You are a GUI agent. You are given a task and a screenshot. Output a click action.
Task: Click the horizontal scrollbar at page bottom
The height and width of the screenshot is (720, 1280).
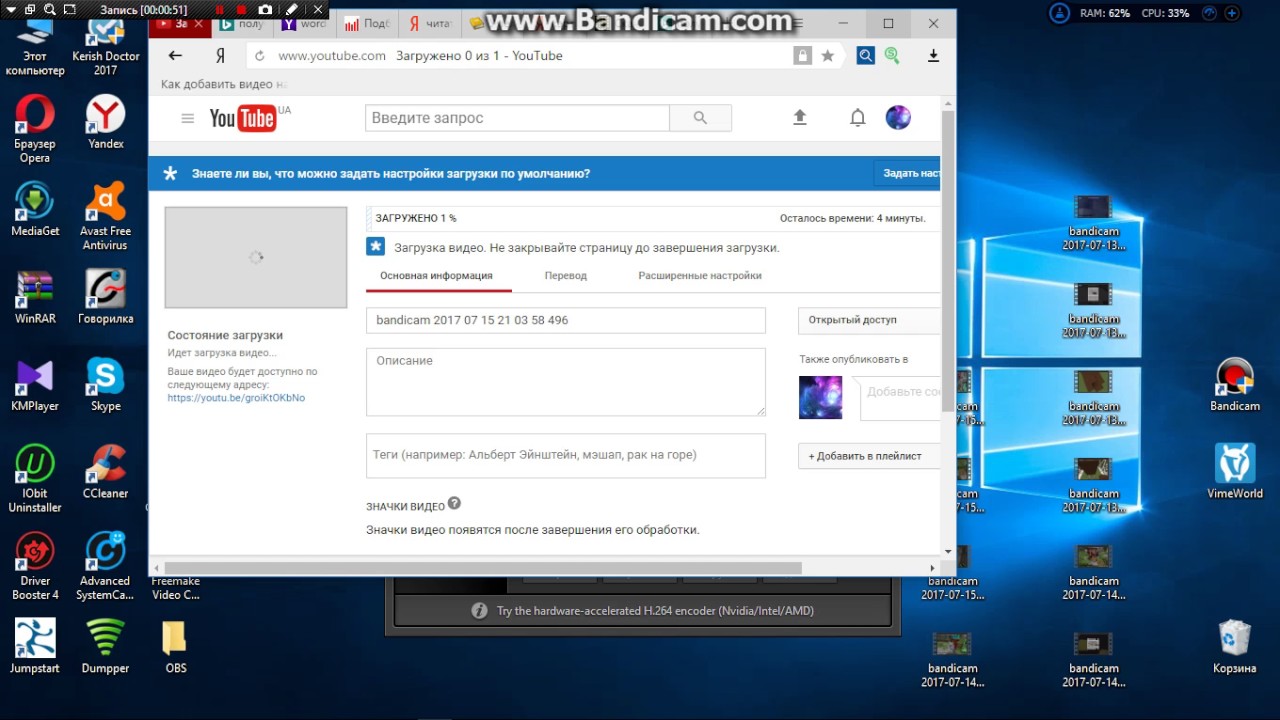(483, 568)
